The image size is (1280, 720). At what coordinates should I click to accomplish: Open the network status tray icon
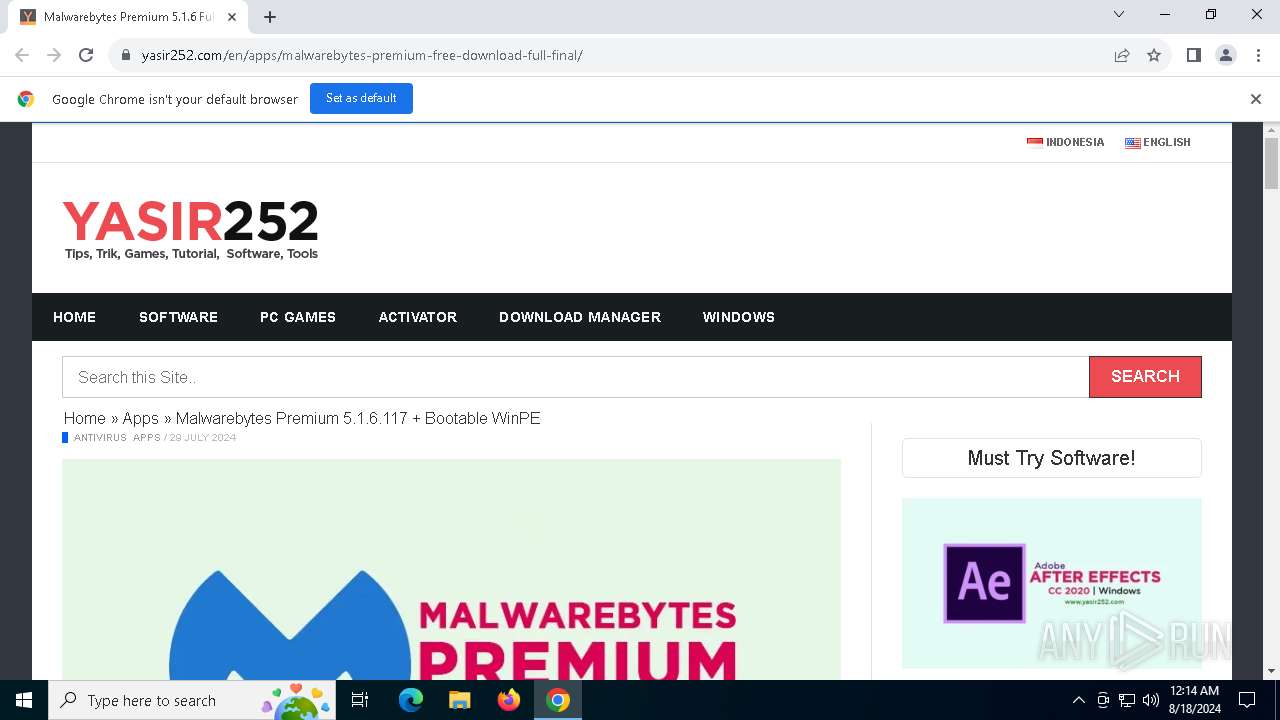pos(1127,700)
